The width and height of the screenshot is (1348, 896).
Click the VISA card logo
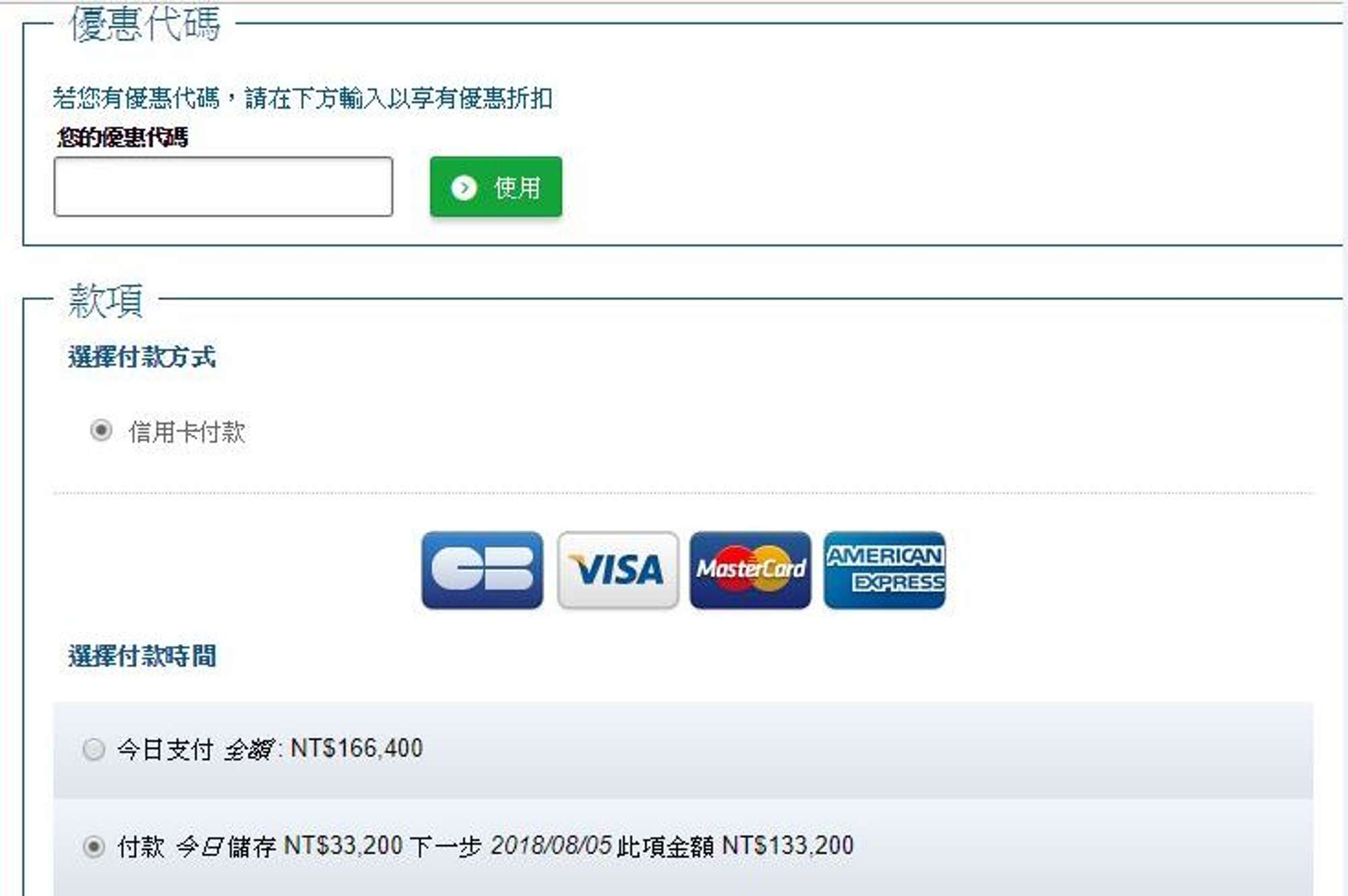pyautogui.click(x=617, y=570)
